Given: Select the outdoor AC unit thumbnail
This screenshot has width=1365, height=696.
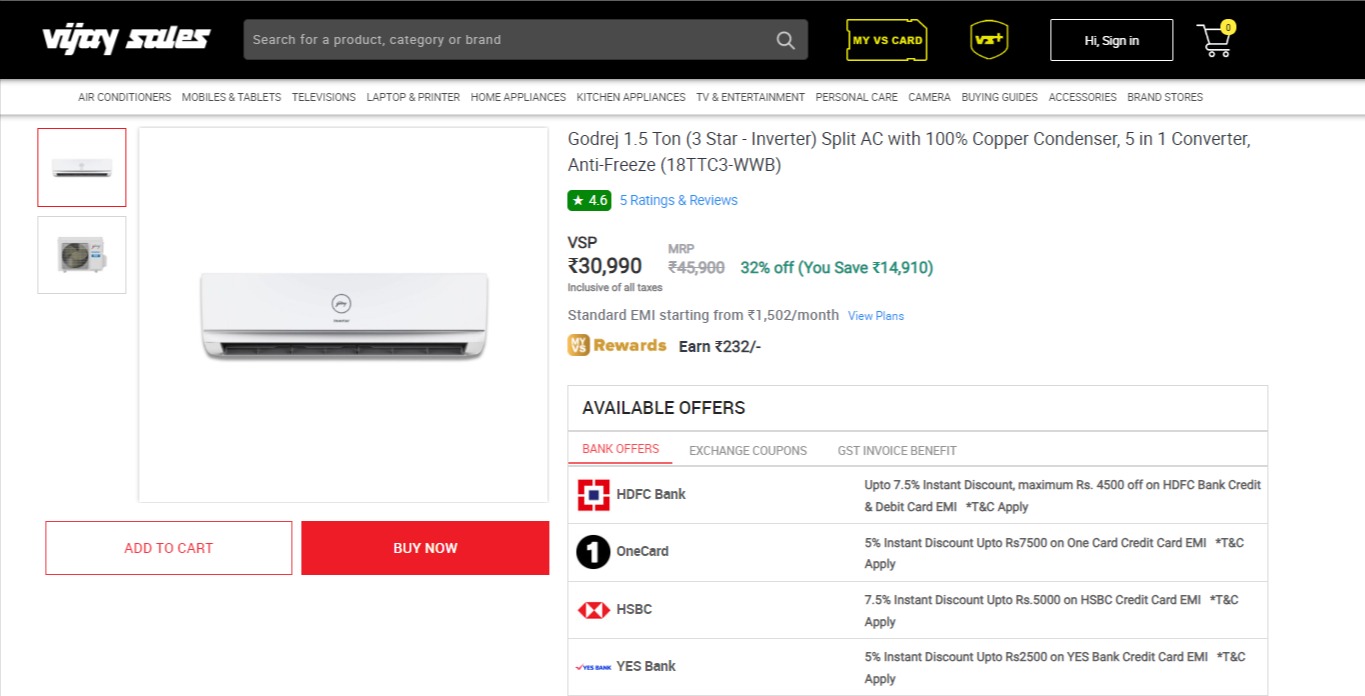Looking at the screenshot, I should pyautogui.click(x=82, y=255).
